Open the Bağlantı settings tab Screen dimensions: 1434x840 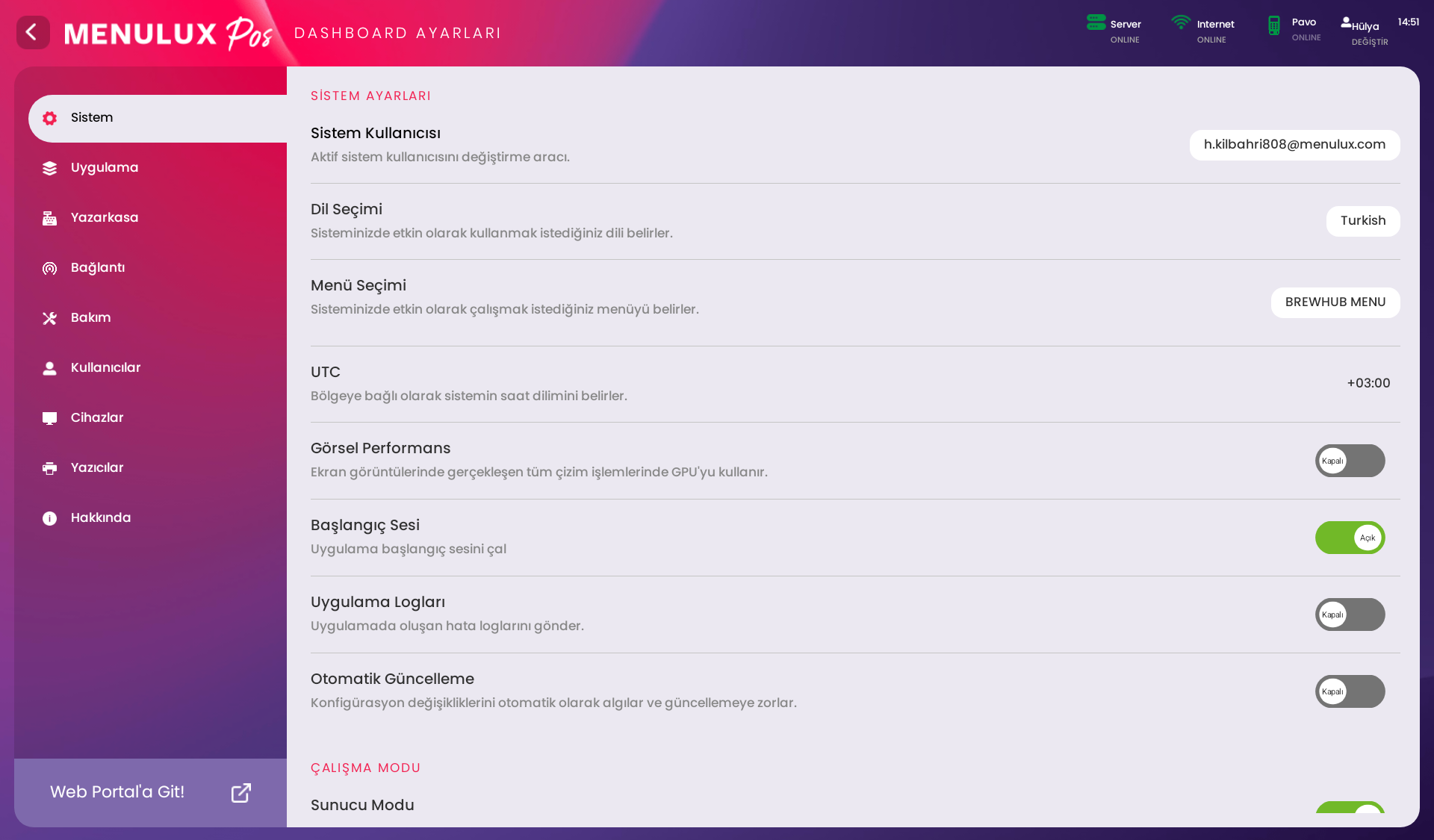click(158, 268)
